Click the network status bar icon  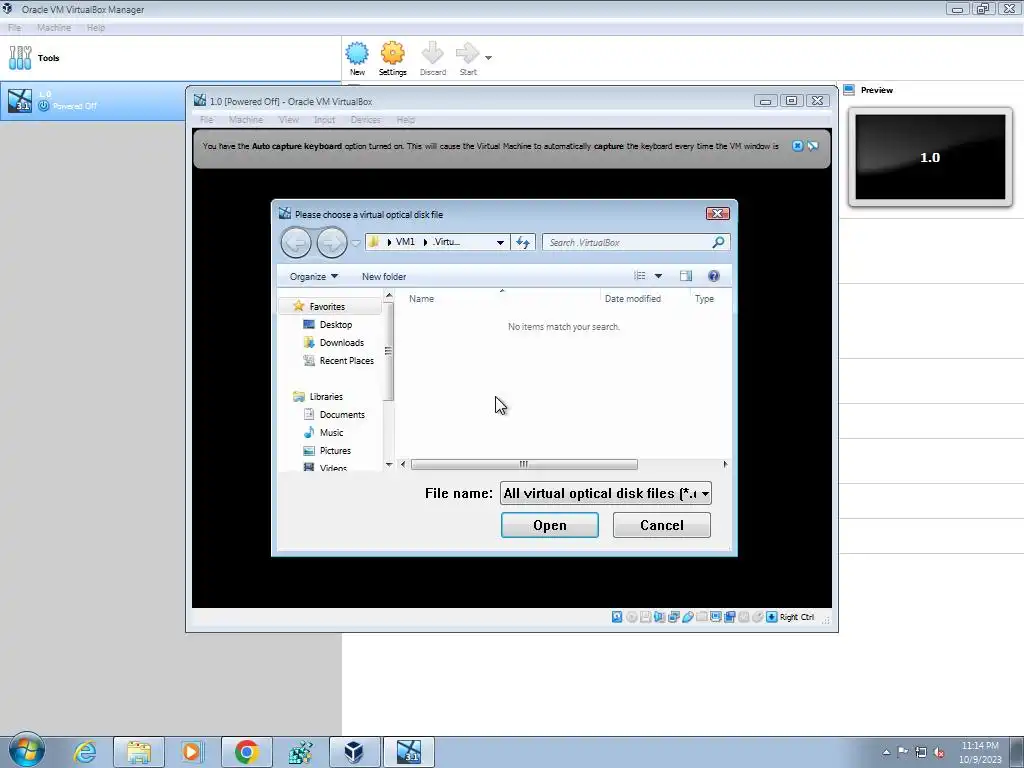(673, 617)
